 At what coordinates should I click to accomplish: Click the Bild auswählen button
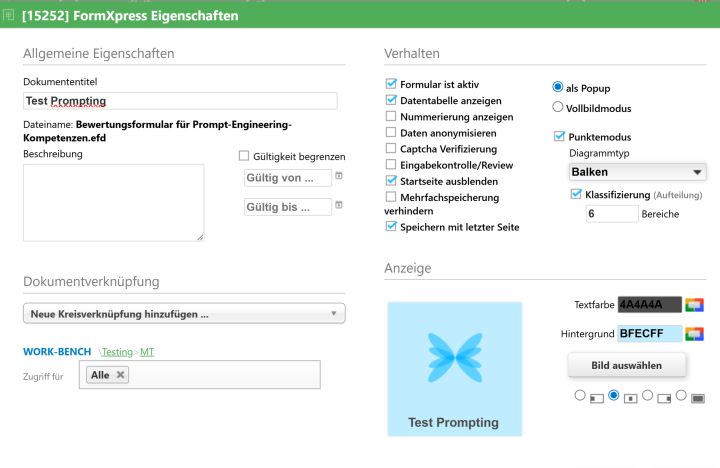point(628,364)
